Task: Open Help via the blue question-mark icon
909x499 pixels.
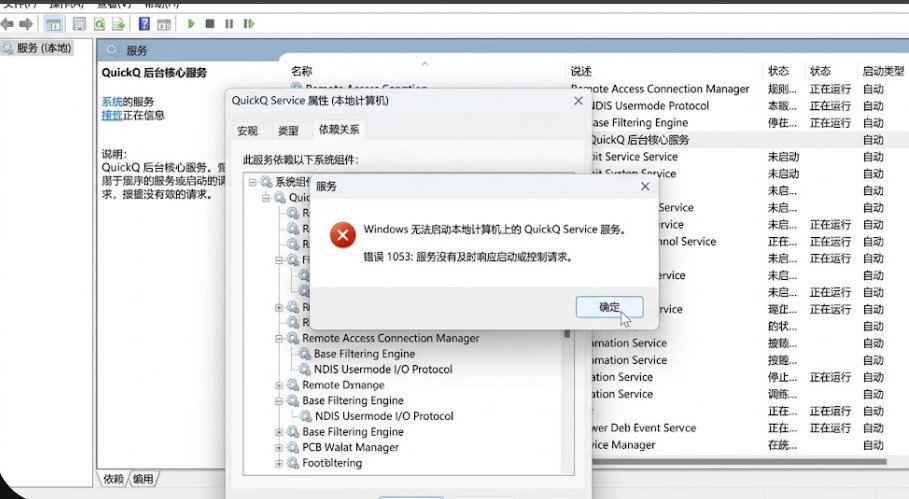Action: click(x=144, y=24)
